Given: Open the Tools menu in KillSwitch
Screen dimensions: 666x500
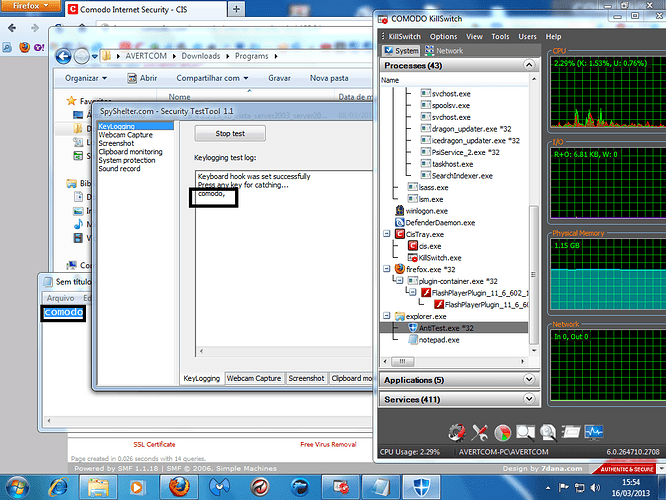Looking at the screenshot, I should (500, 37).
